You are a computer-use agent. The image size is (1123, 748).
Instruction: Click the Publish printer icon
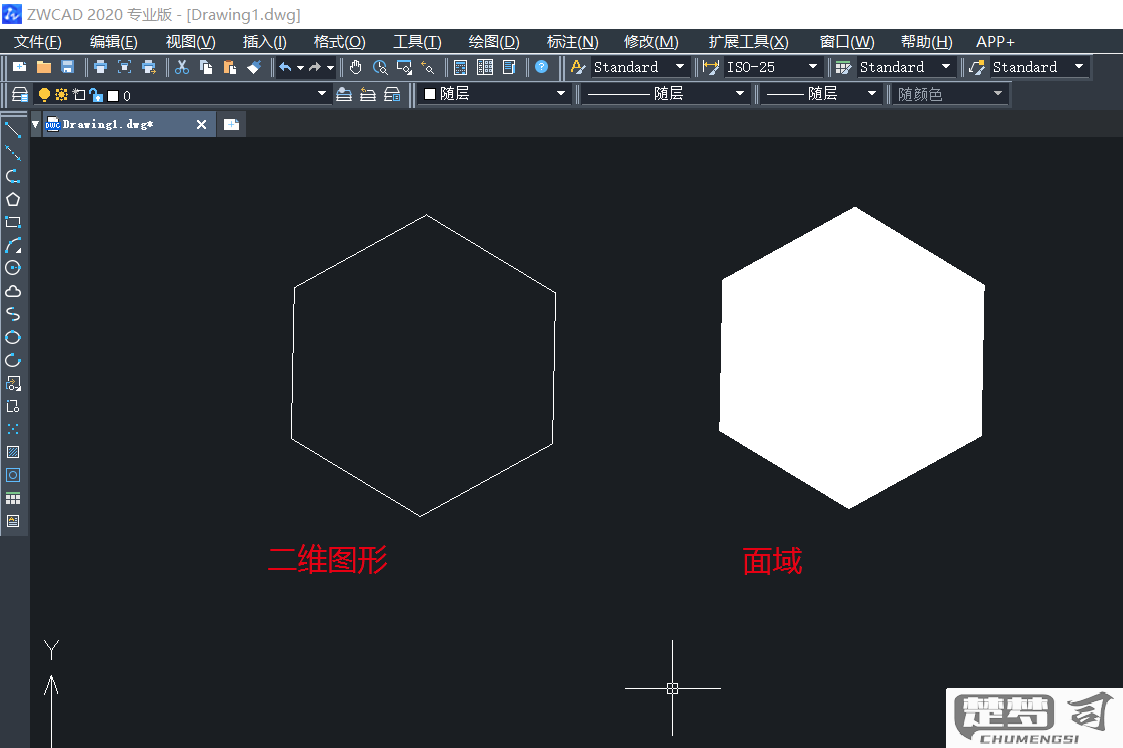click(149, 67)
